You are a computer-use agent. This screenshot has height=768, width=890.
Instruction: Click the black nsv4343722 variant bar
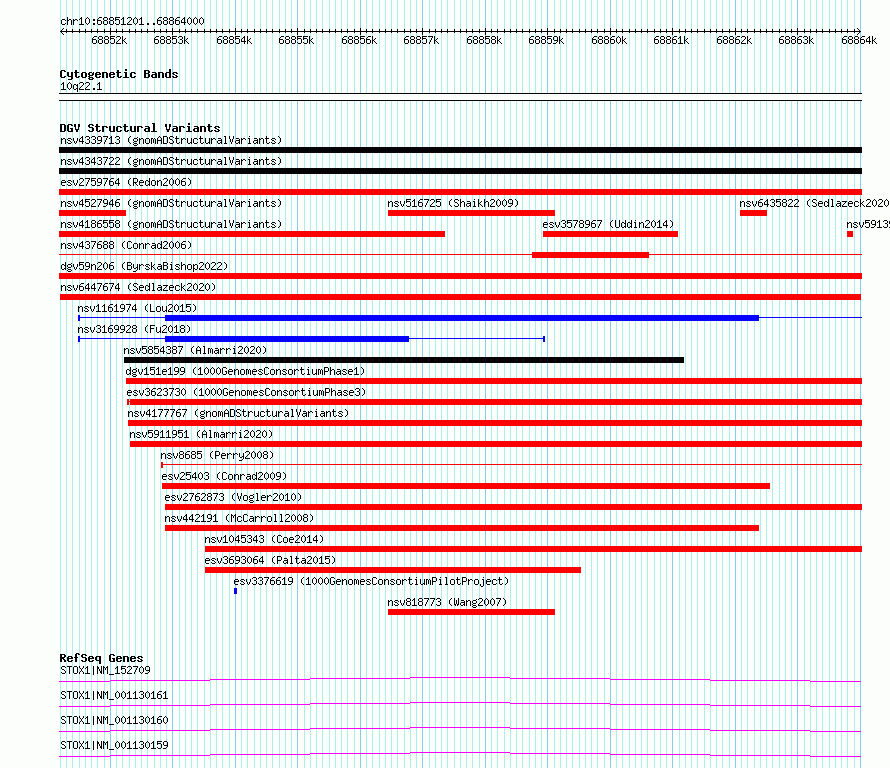(460, 171)
